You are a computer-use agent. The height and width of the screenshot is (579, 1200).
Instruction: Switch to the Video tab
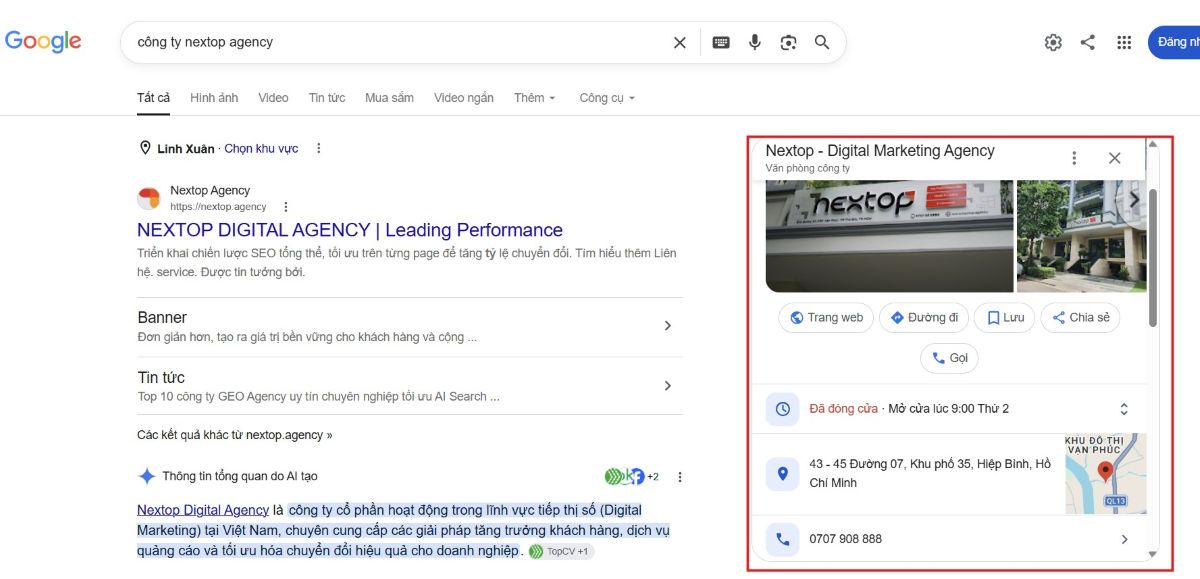[x=273, y=98]
